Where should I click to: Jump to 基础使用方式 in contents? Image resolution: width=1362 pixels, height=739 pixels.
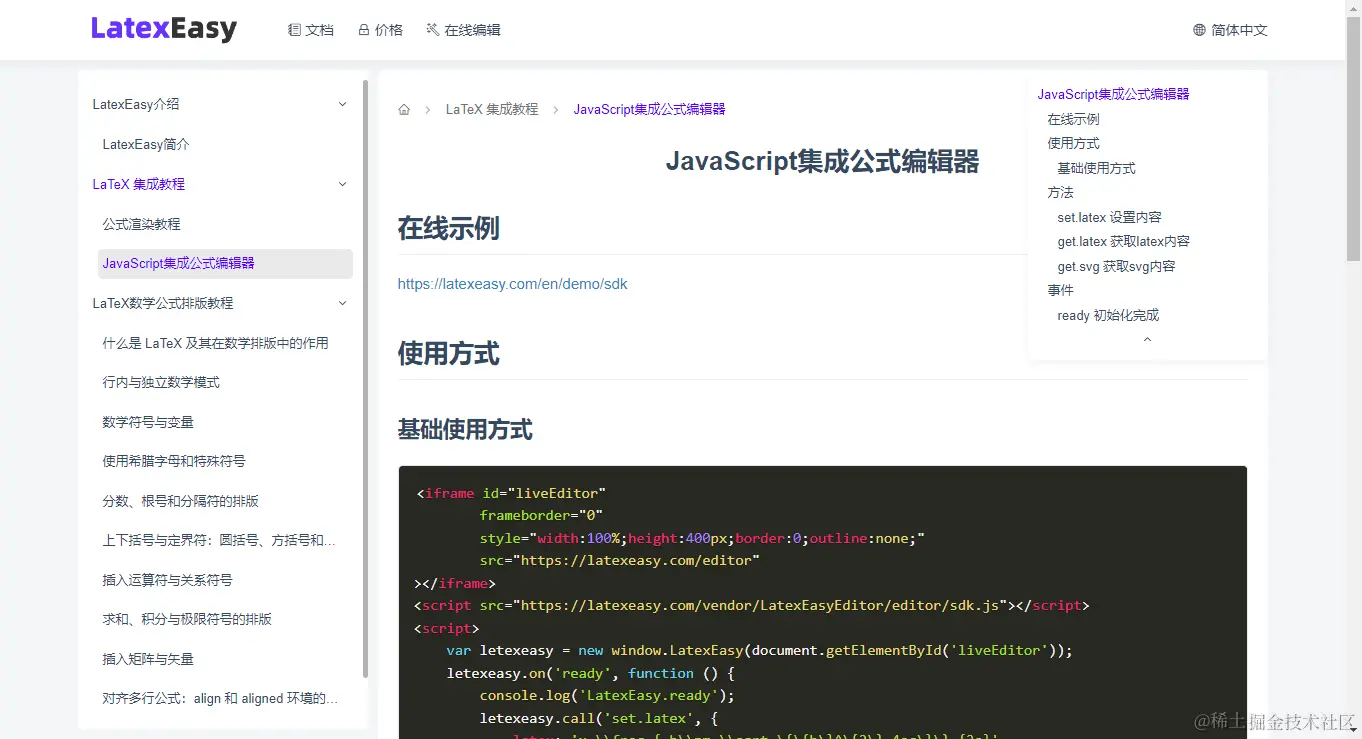click(x=1096, y=168)
